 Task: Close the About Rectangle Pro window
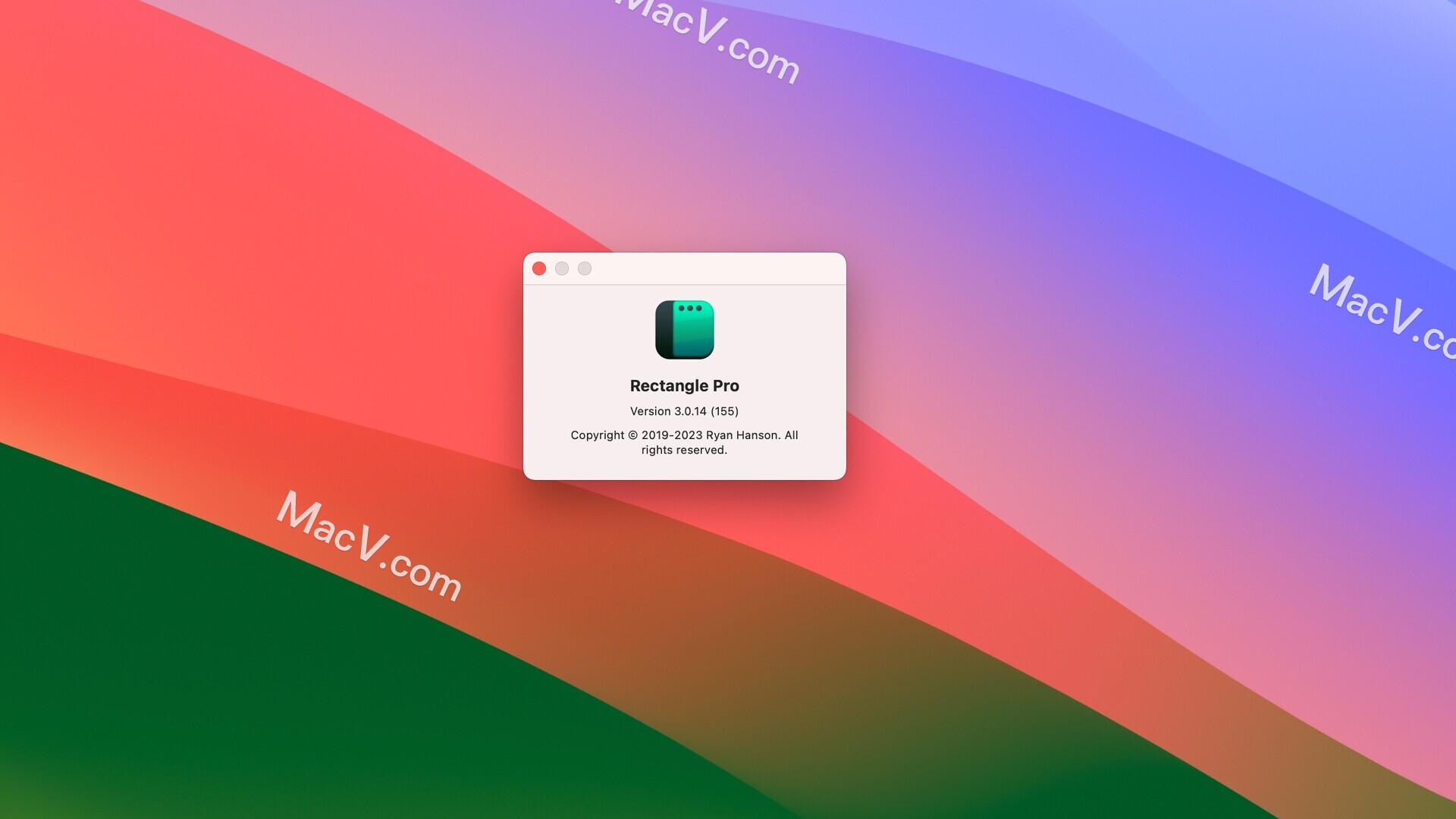coord(539,268)
